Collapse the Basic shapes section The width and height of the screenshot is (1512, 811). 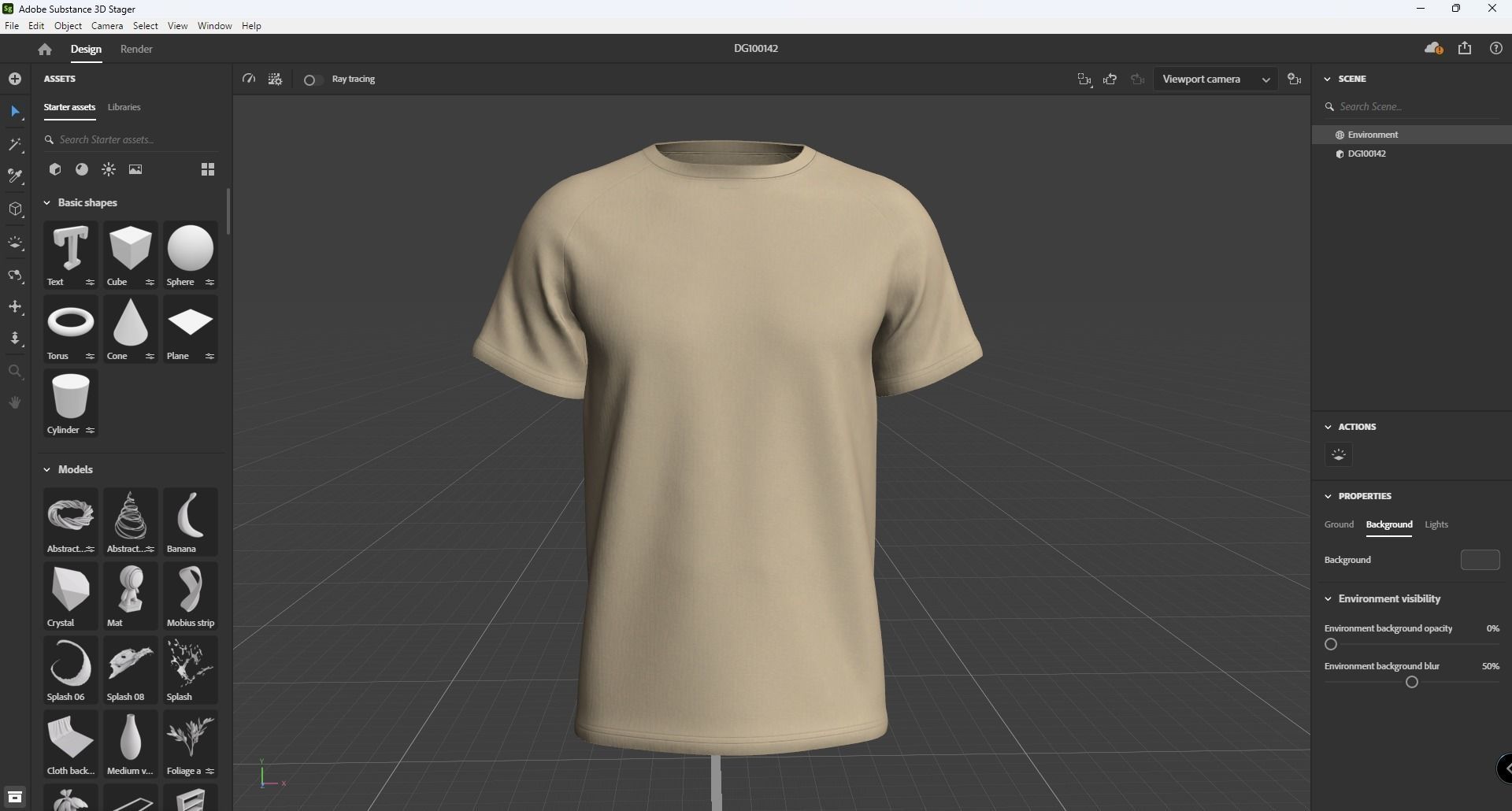pos(47,203)
